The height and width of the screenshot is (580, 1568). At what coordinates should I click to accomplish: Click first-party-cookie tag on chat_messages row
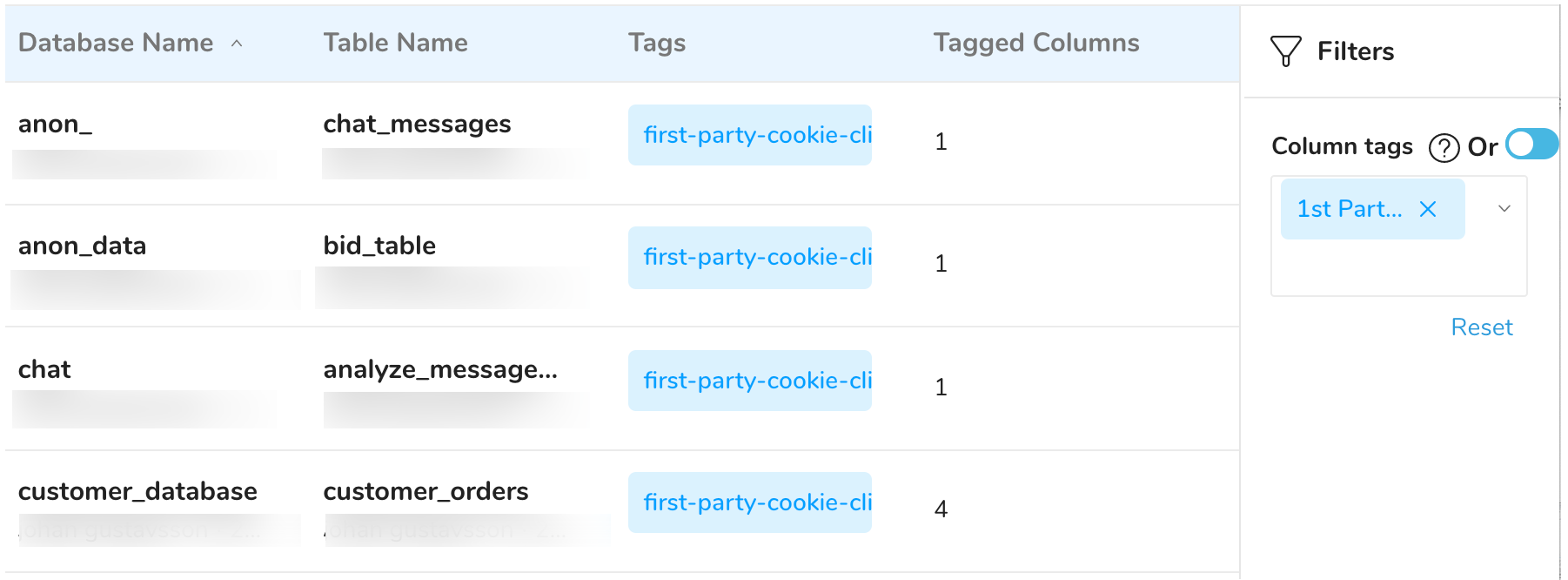750,135
